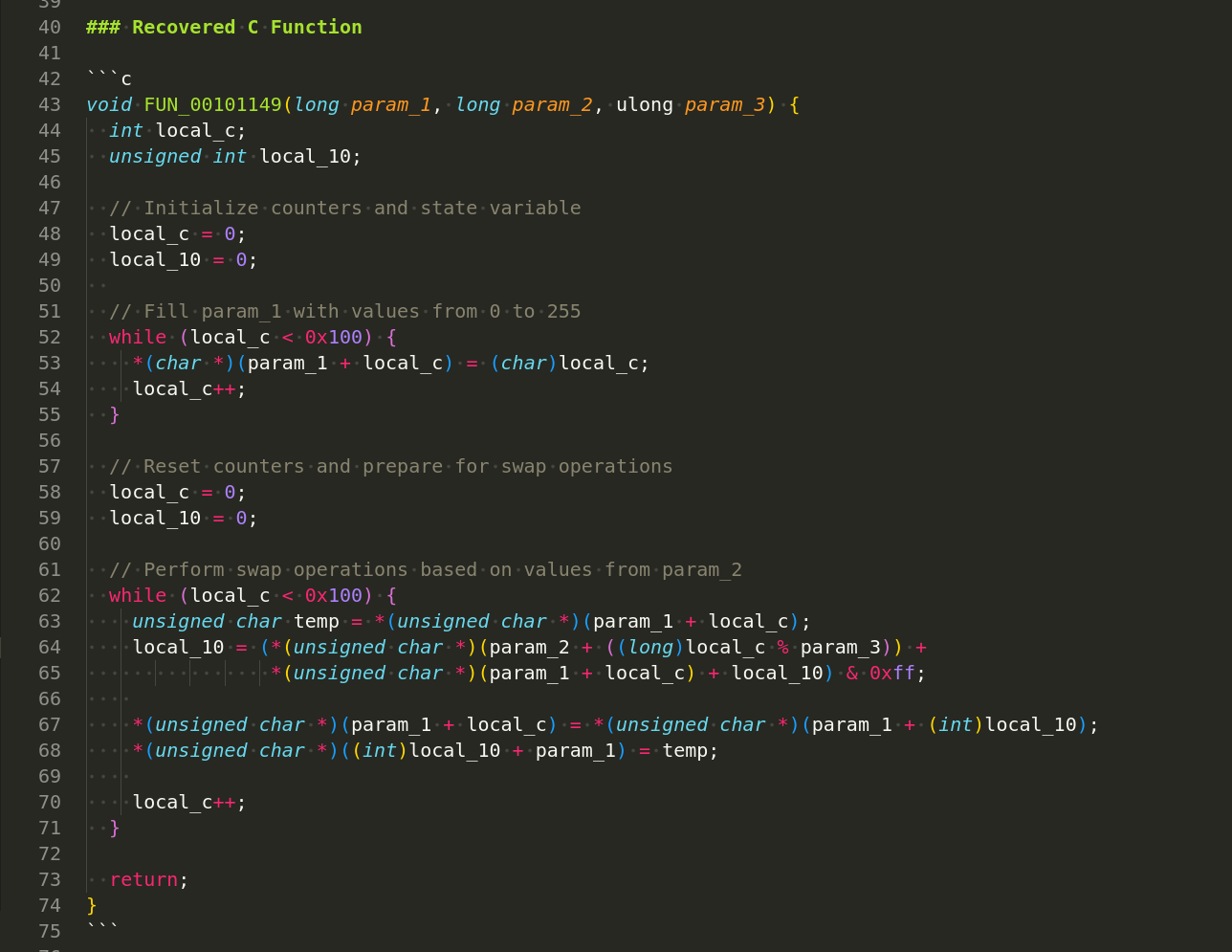The height and width of the screenshot is (952, 1232).
Task: Click the "while" keyword on line 52
Action: [138, 337]
